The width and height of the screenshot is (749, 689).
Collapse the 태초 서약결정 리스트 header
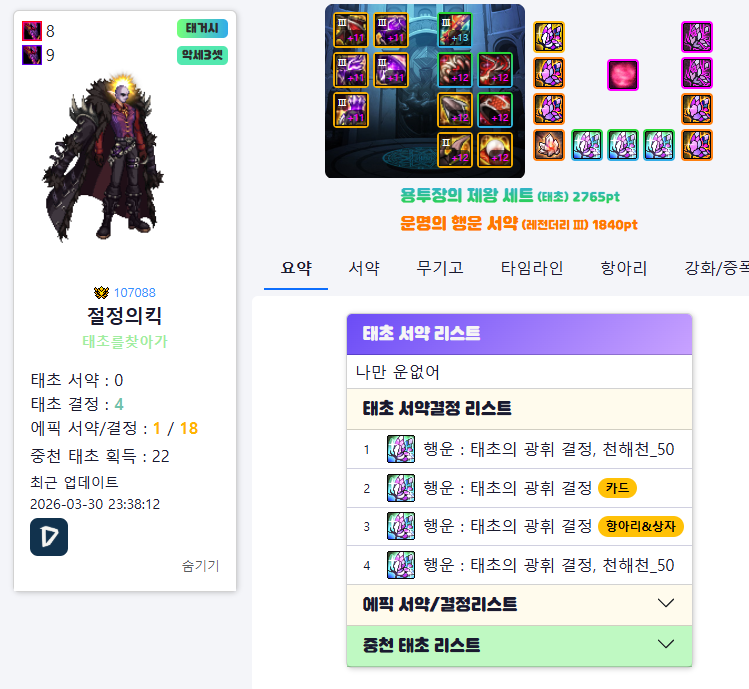[x=519, y=409]
